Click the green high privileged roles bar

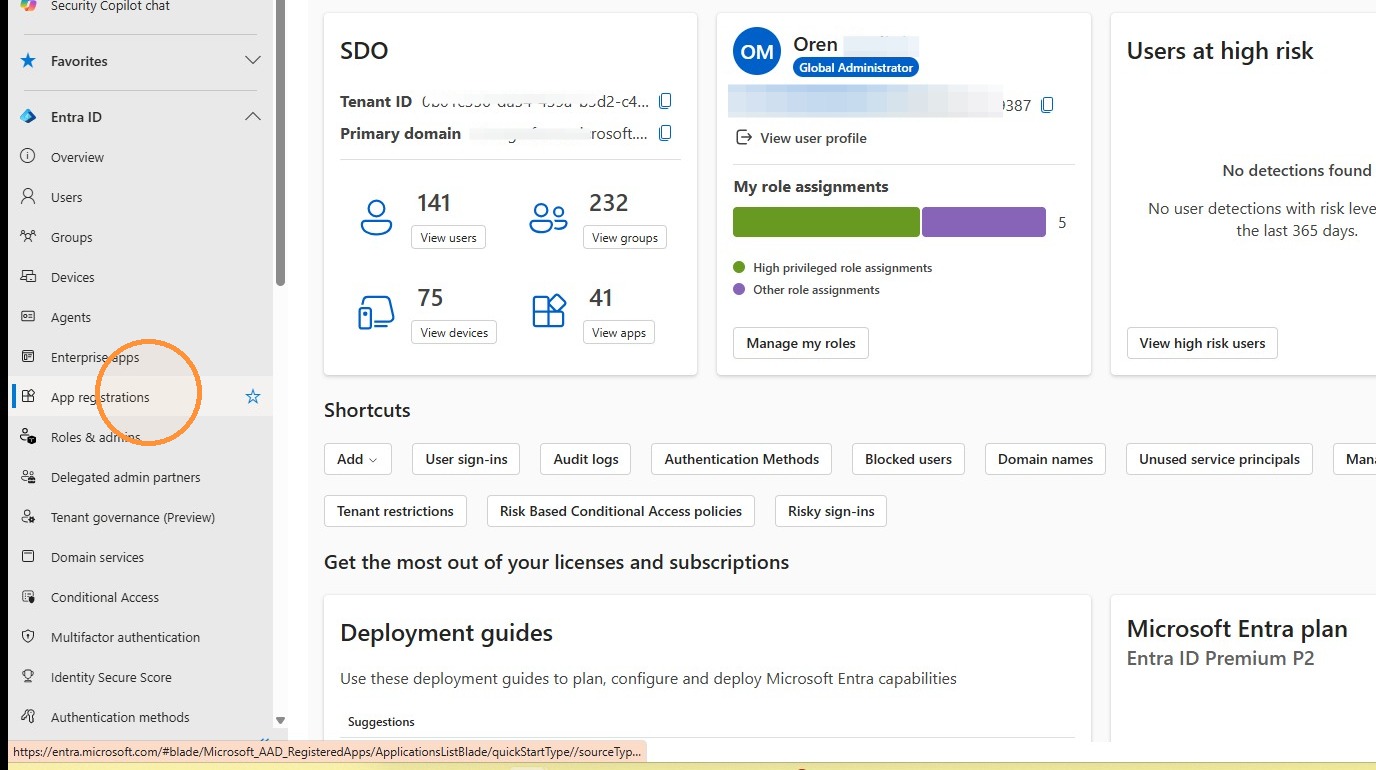(826, 222)
